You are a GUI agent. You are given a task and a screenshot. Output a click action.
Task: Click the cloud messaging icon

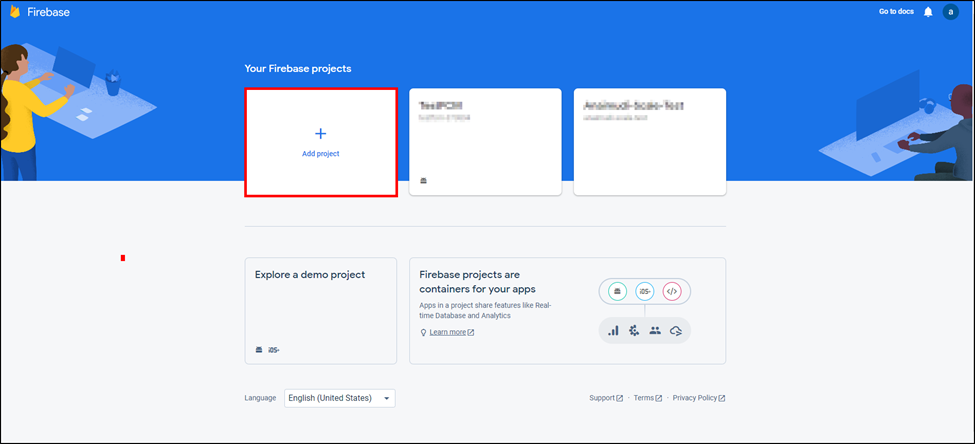(676, 331)
